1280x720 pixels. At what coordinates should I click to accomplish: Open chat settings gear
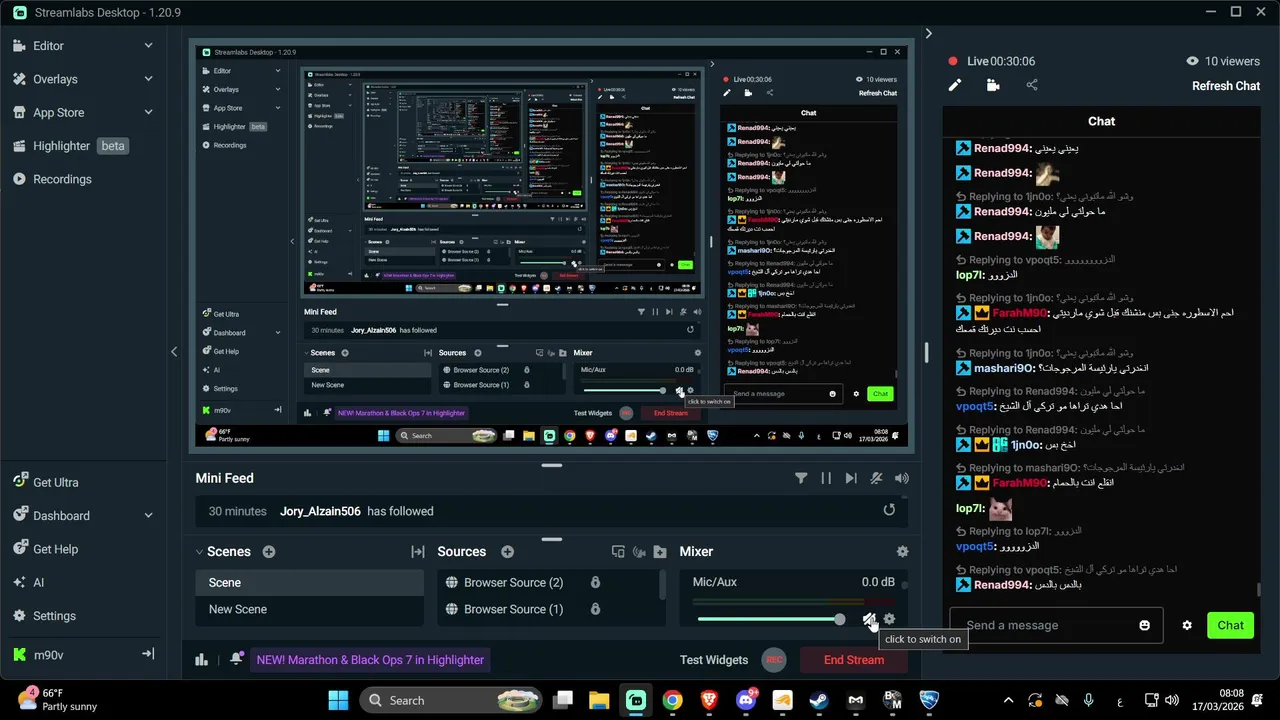tap(1187, 625)
